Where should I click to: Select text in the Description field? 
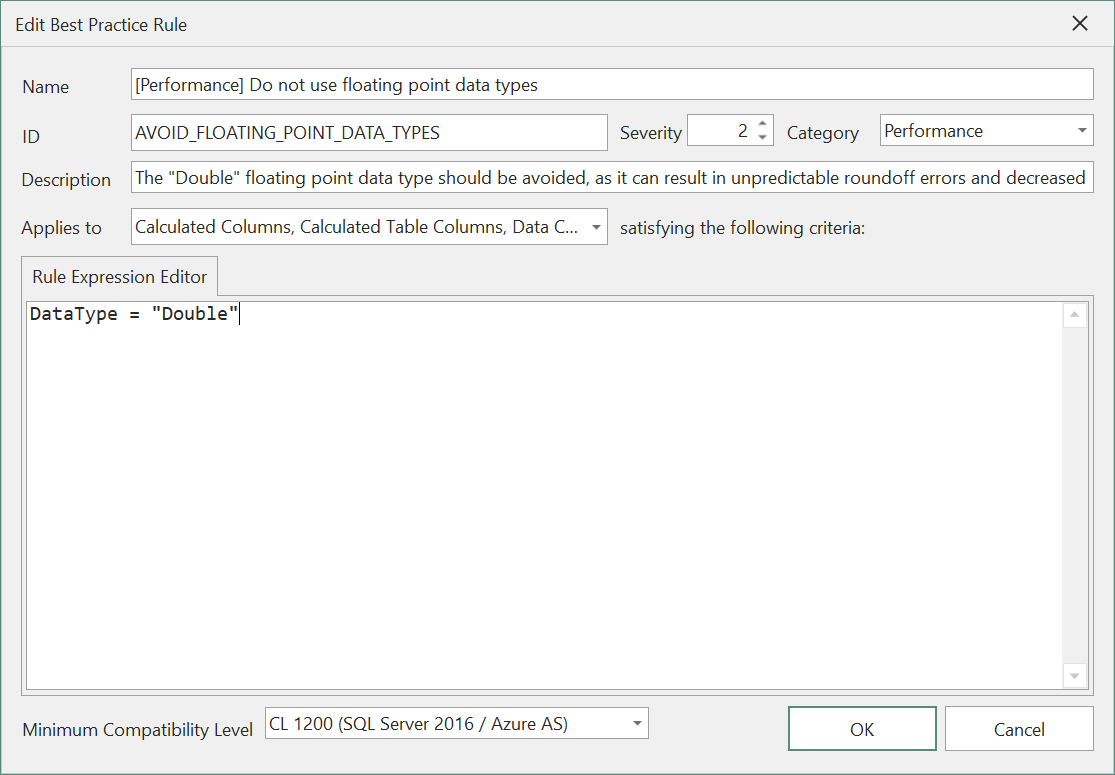[600, 177]
